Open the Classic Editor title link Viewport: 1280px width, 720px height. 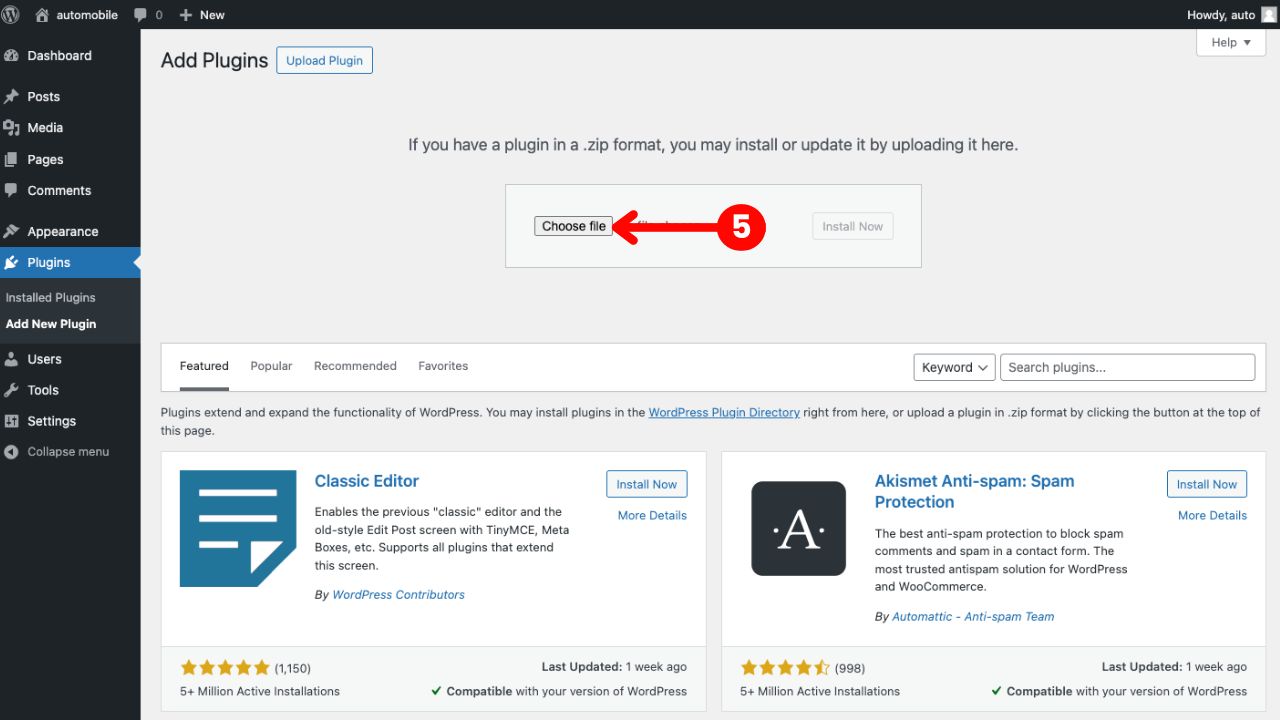367,481
